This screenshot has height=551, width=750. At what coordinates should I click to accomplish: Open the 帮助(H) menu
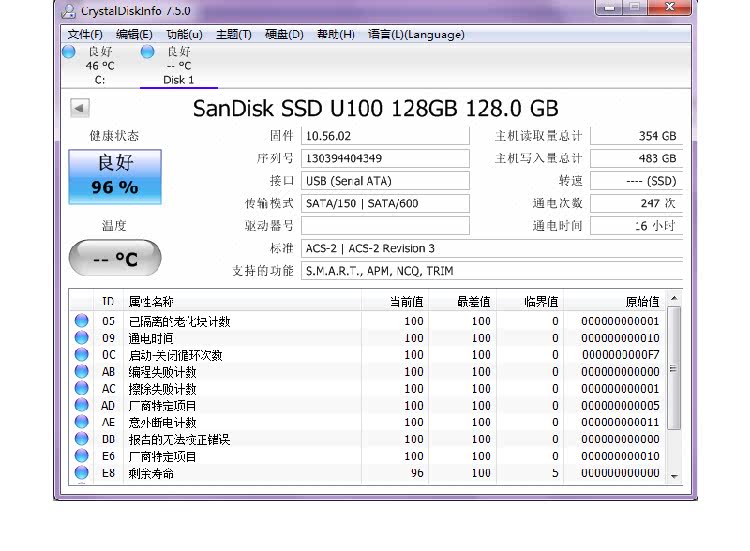pyautogui.click(x=335, y=34)
